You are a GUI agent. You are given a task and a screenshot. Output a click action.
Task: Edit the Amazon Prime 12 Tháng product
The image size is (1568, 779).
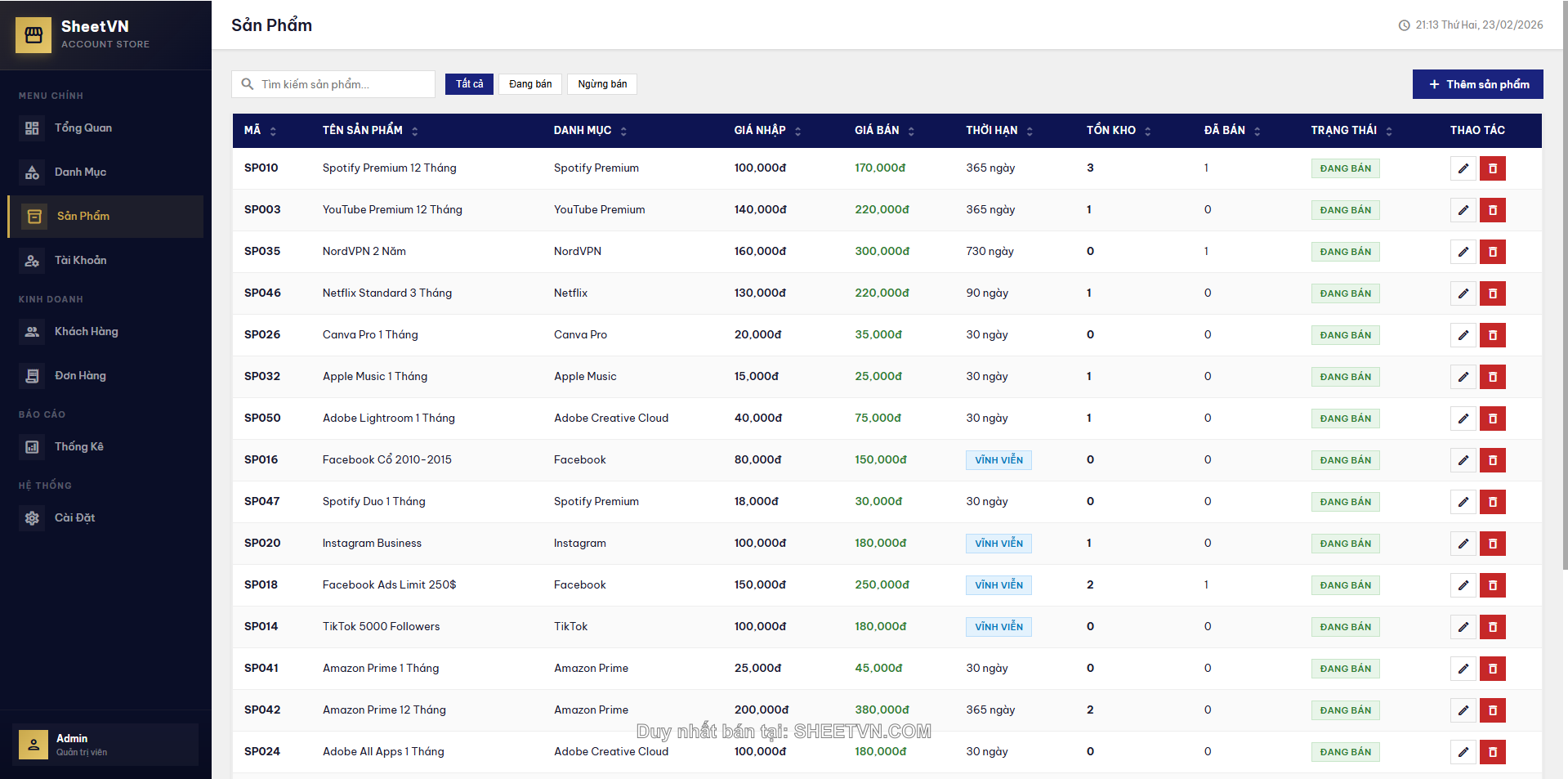pos(1463,710)
